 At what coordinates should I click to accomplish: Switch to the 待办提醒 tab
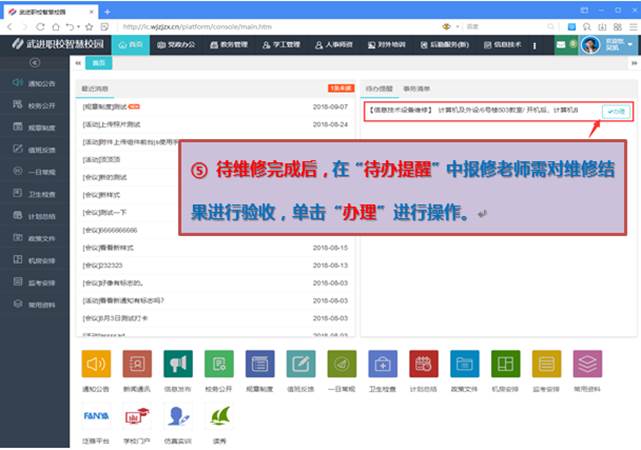point(379,89)
